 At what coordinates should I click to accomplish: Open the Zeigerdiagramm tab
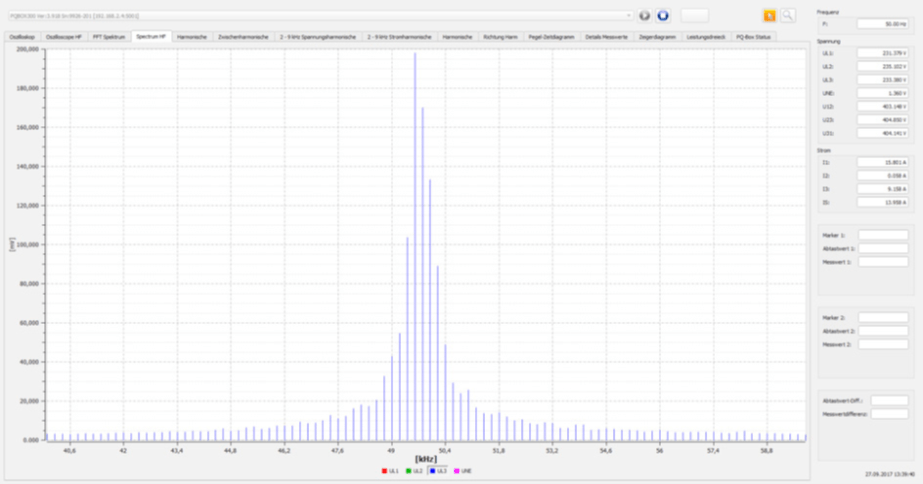click(x=656, y=36)
